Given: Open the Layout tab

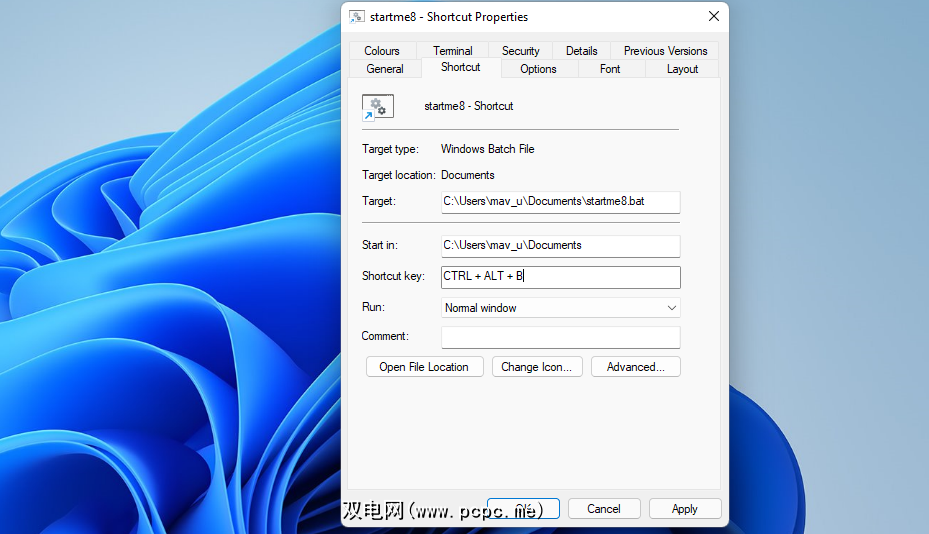Looking at the screenshot, I should pos(683,69).
